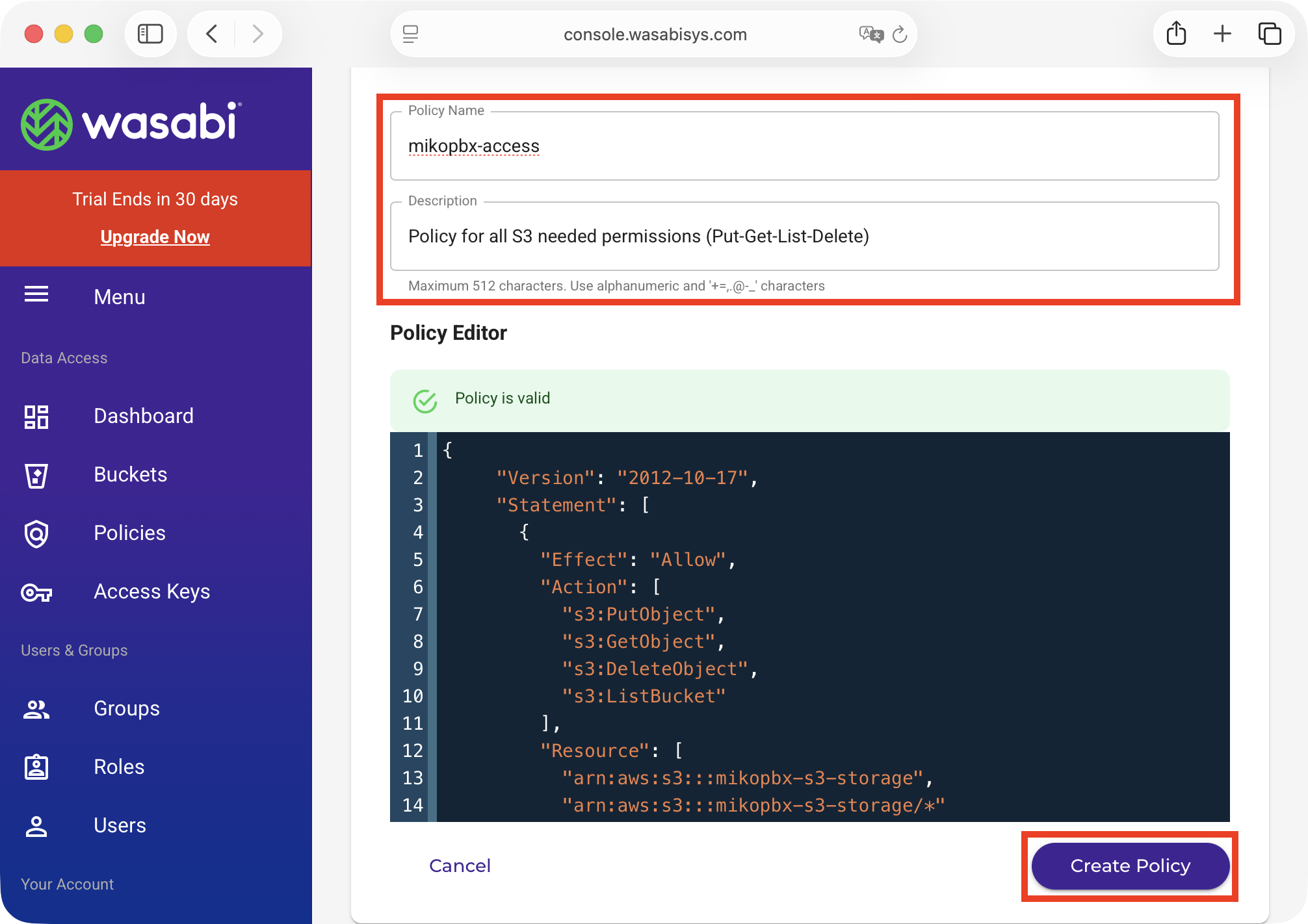Open the hamburger Menu icon
This screenshot has width=1308, height=924.
click(36, 295)
